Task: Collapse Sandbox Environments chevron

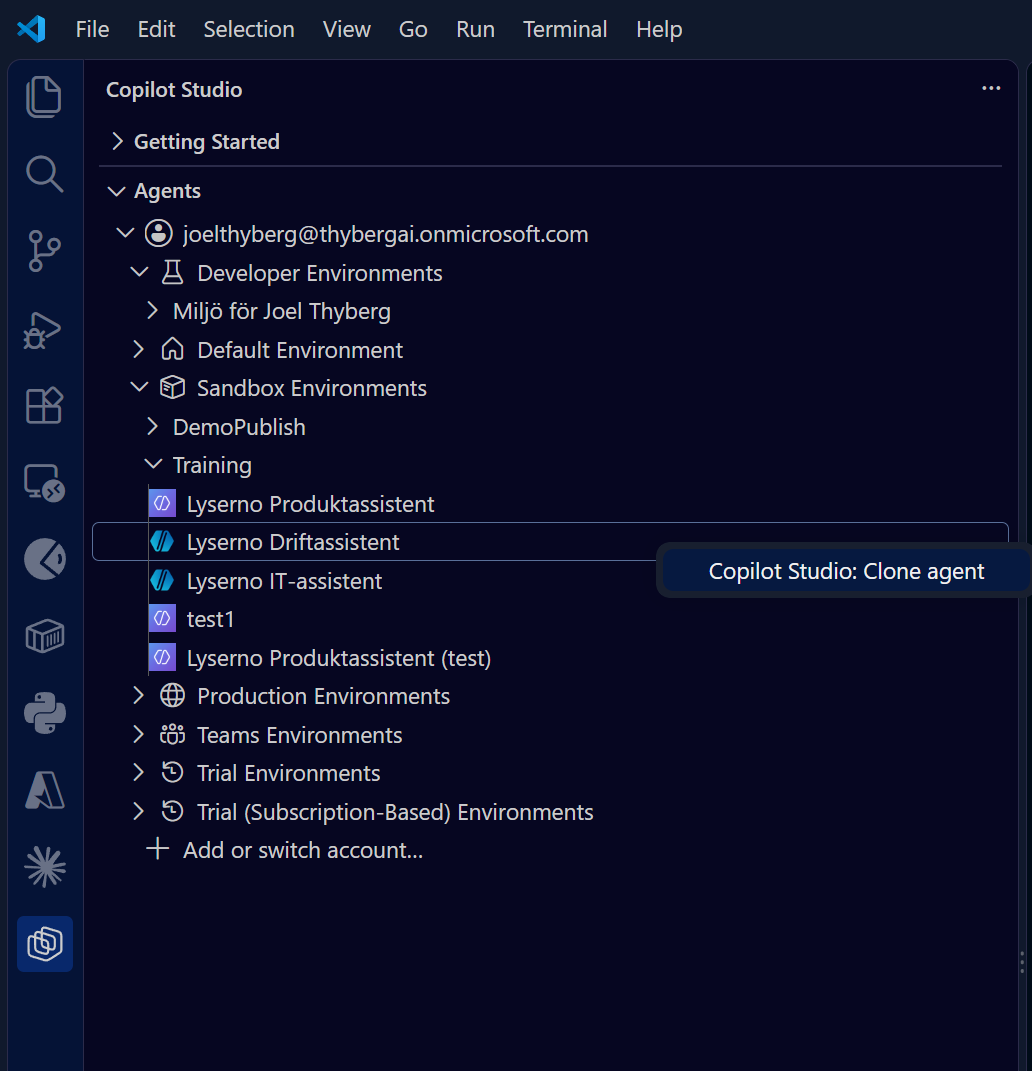Action: click(x=139, y=387)
